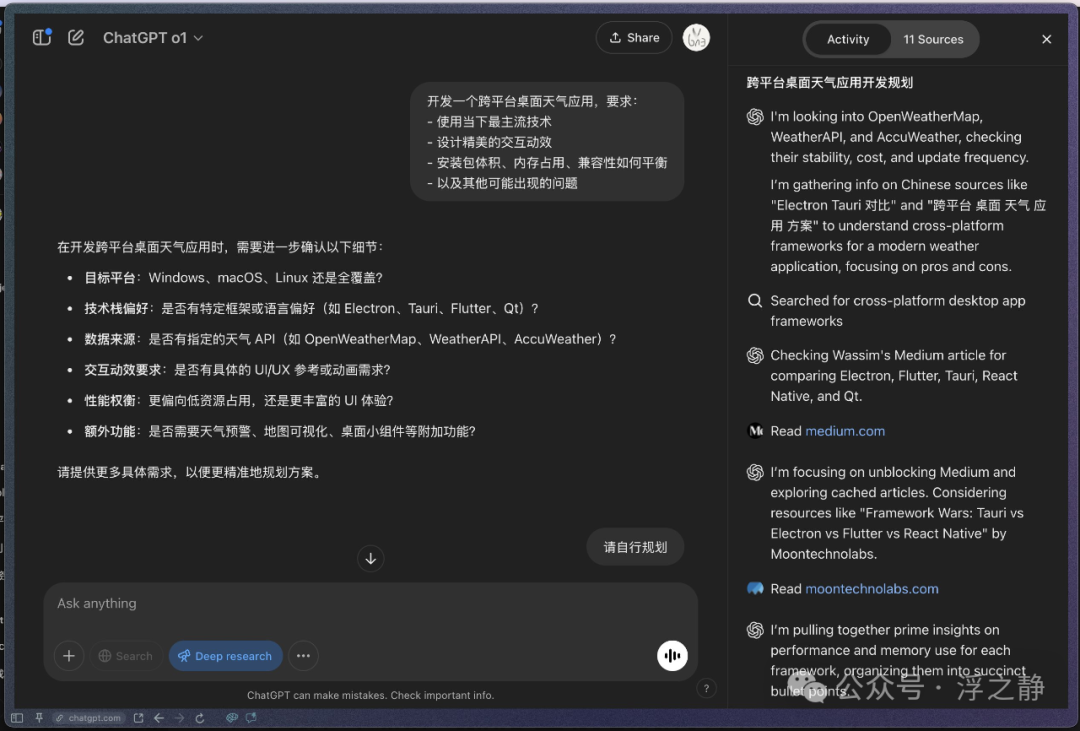The height and width of the screenshot is (731, 1080).
Task: Attach a file with the plus button
Action: click(69, 656)
